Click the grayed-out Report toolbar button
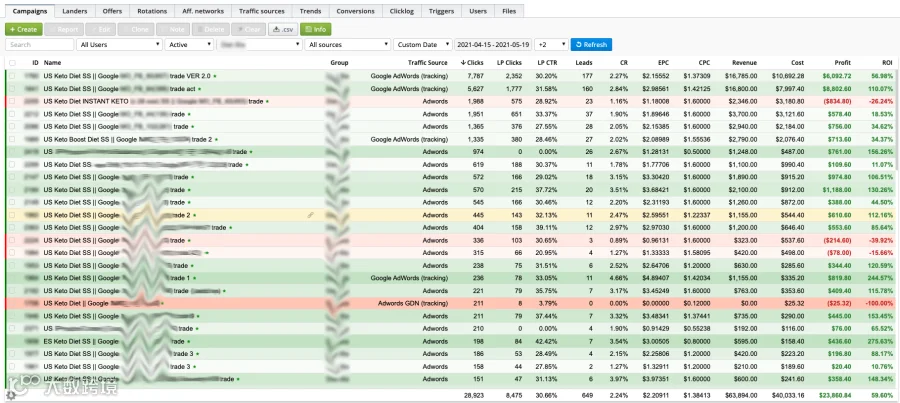This screenshot has width=900, height=403. [x=64, y=29]
